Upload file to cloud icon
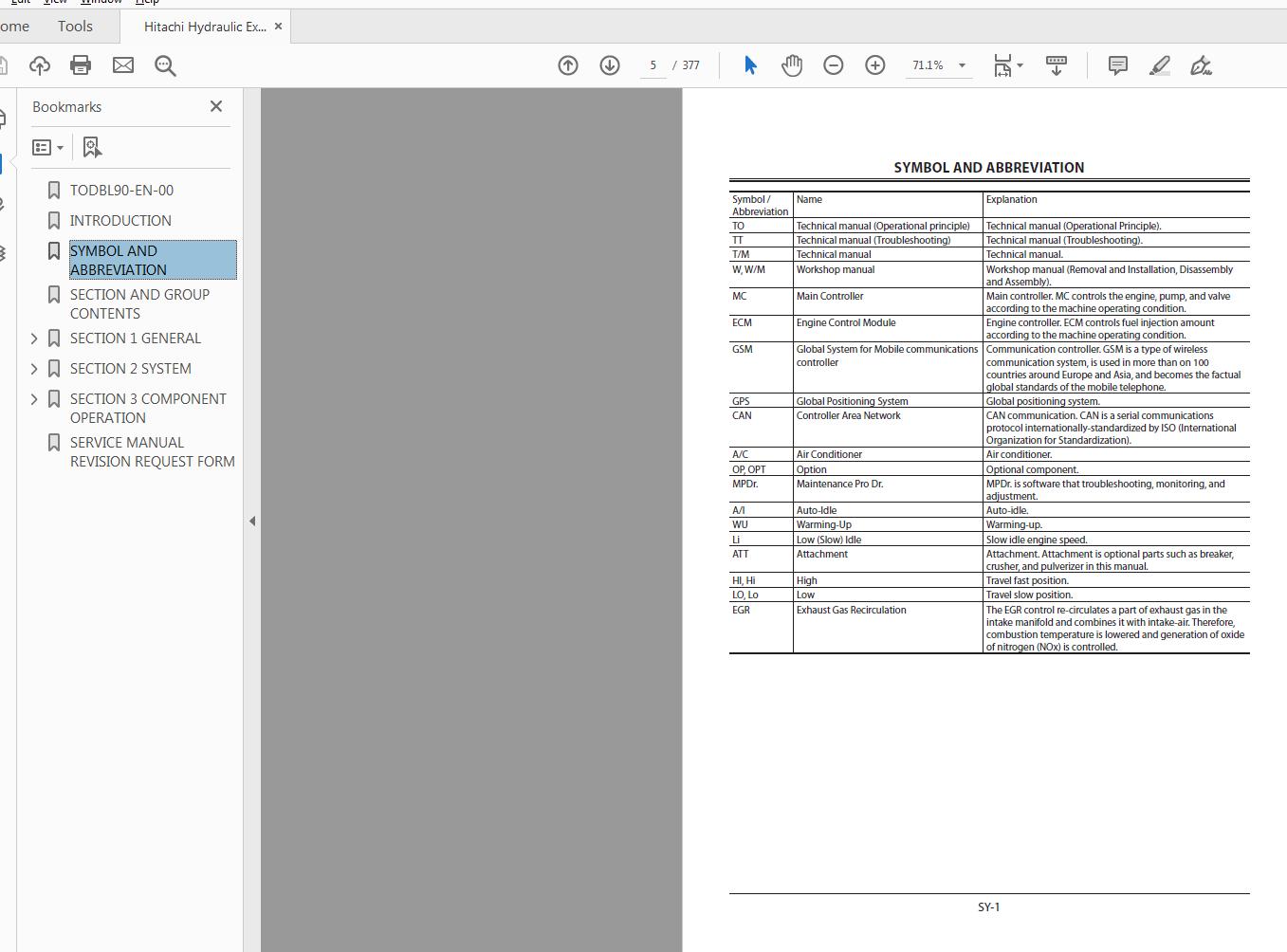Image resolution: width=1287 pixels, height=952 pixels. [40, 65]
